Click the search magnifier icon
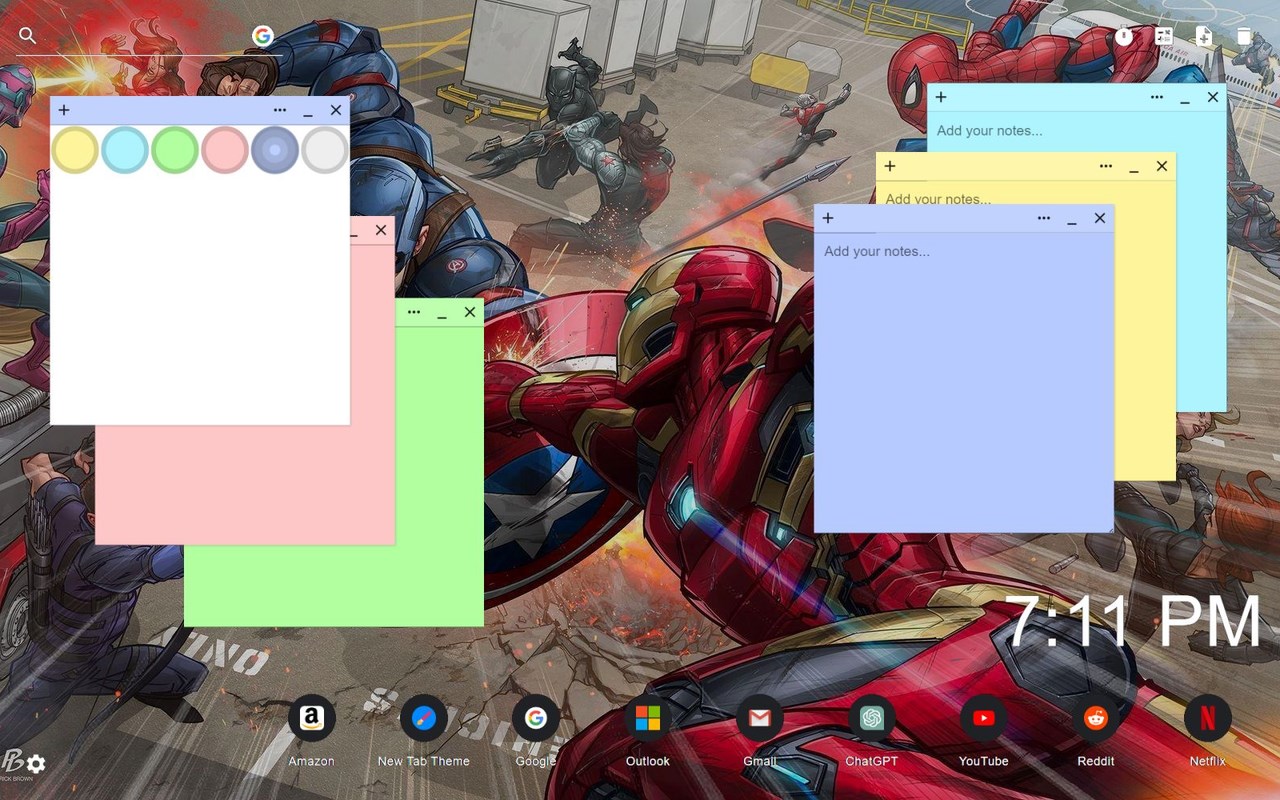Screen dimensions: 1280x800 point(28,36)
